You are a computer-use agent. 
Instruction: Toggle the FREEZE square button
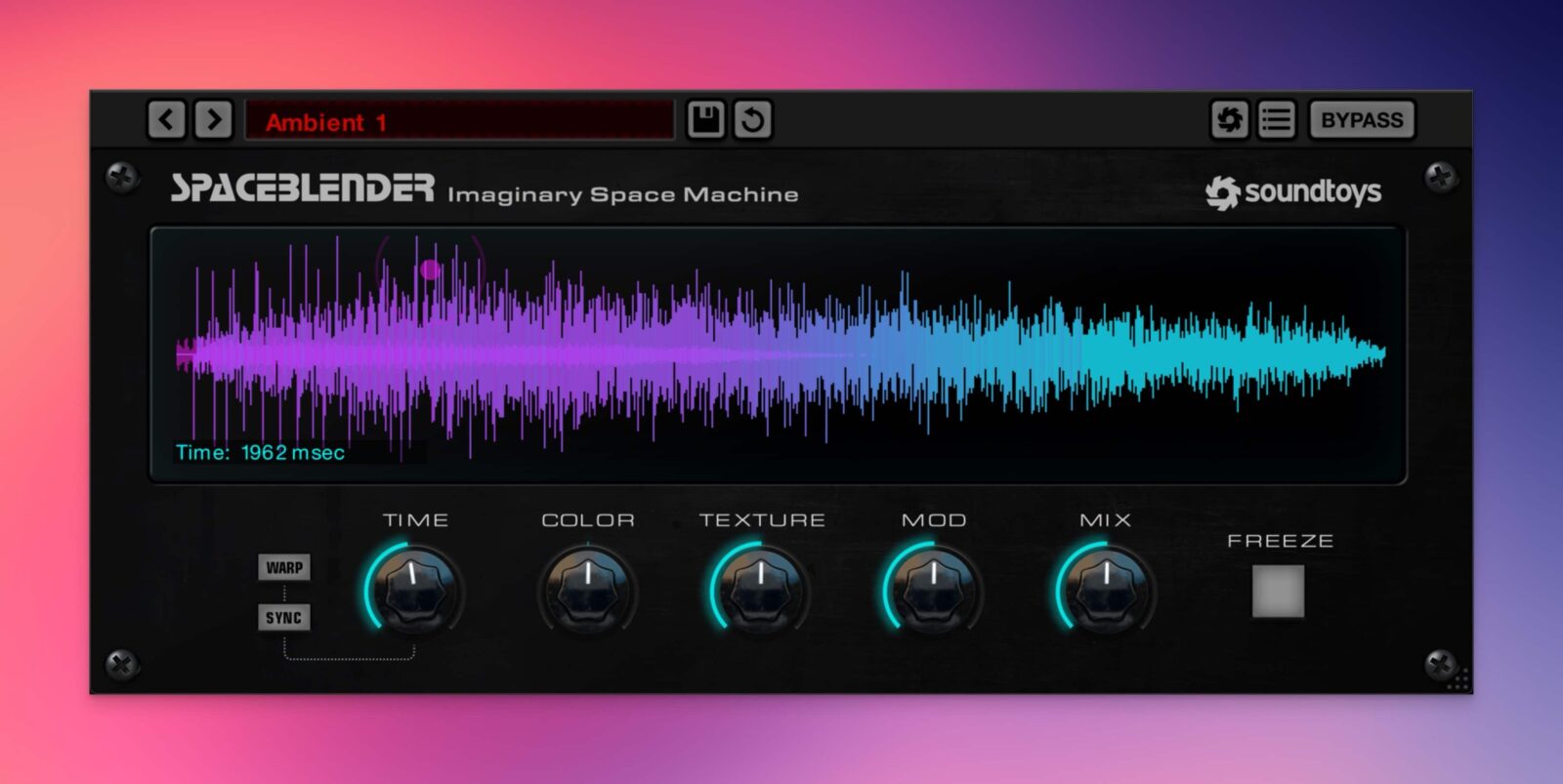(x=1278, y=591)
